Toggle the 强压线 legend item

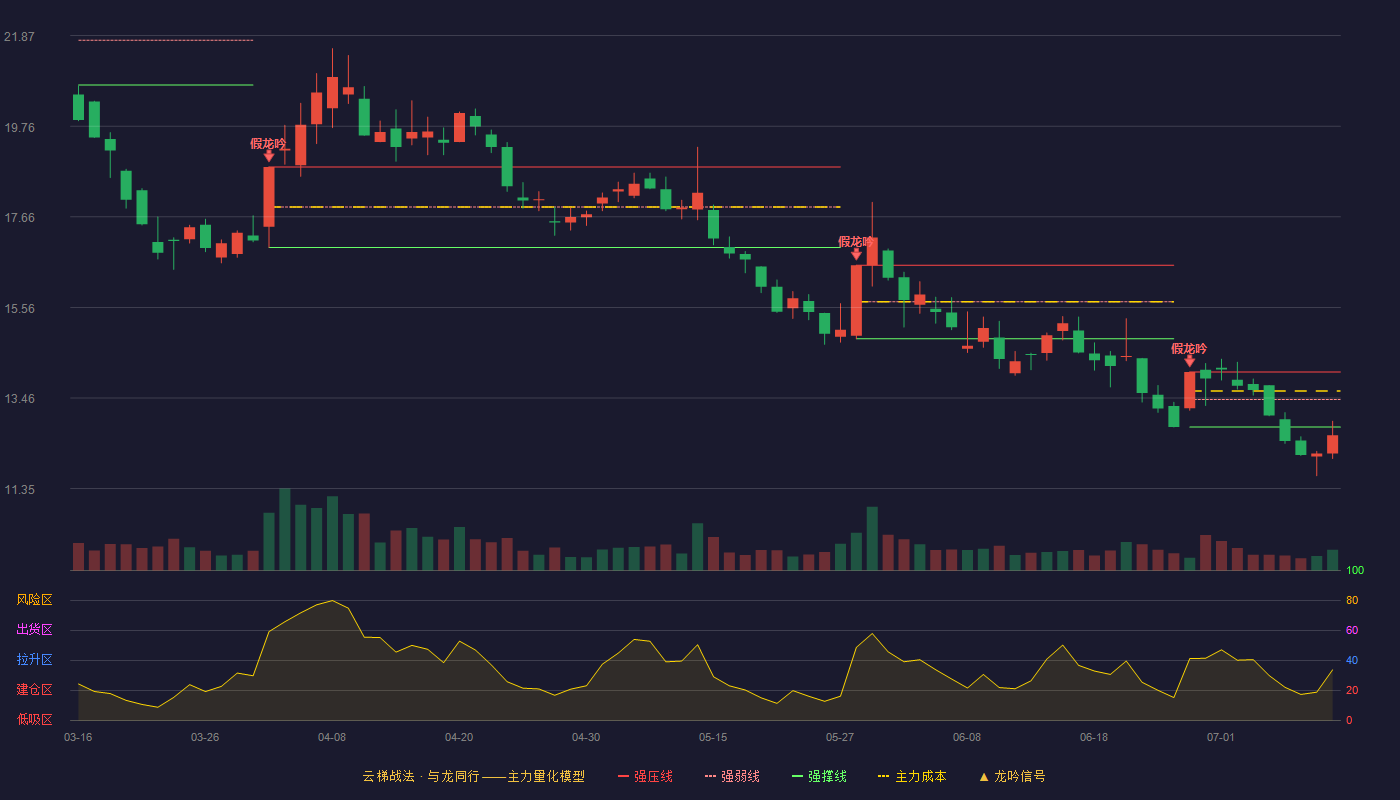point(645,776)
